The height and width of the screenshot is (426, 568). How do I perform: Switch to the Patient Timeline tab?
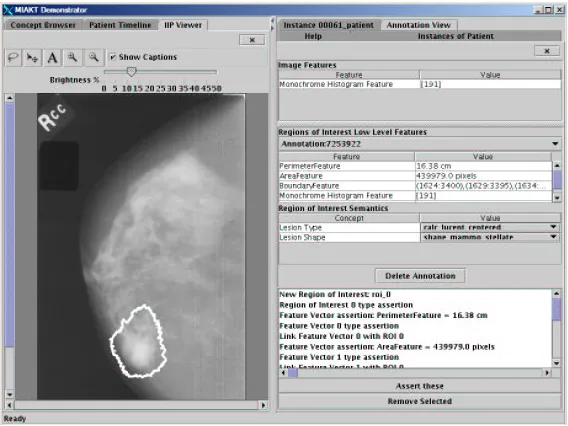[120, 25]
